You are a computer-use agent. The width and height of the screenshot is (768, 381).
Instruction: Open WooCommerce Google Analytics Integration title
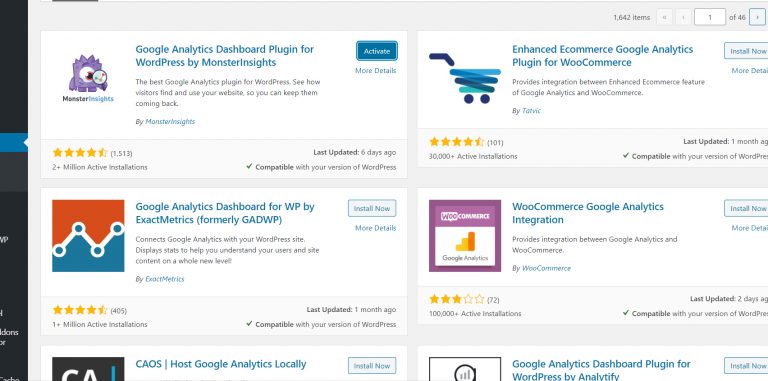(x=587, y=213)
